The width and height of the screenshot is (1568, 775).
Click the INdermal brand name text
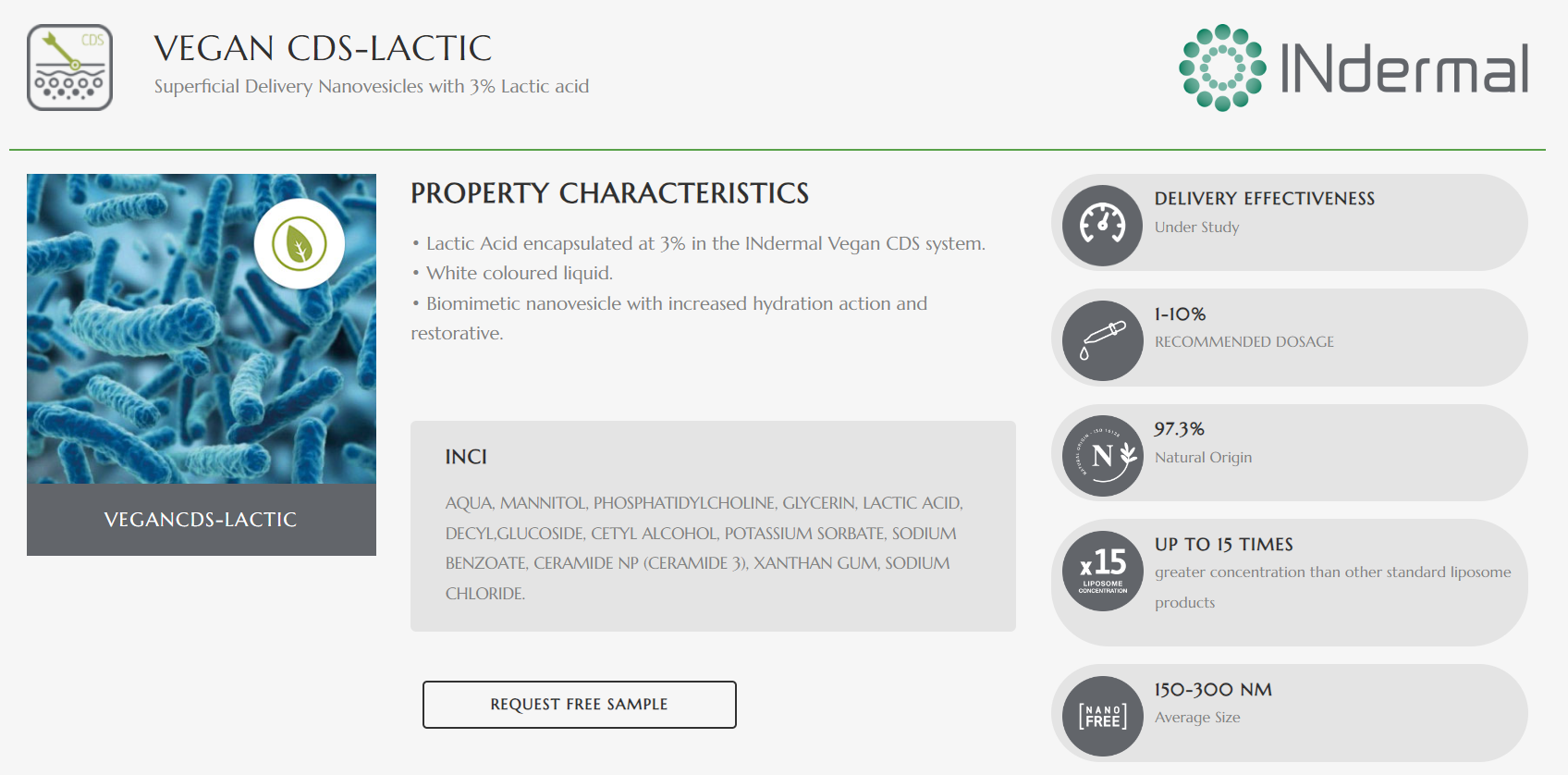pos(1404,69)
